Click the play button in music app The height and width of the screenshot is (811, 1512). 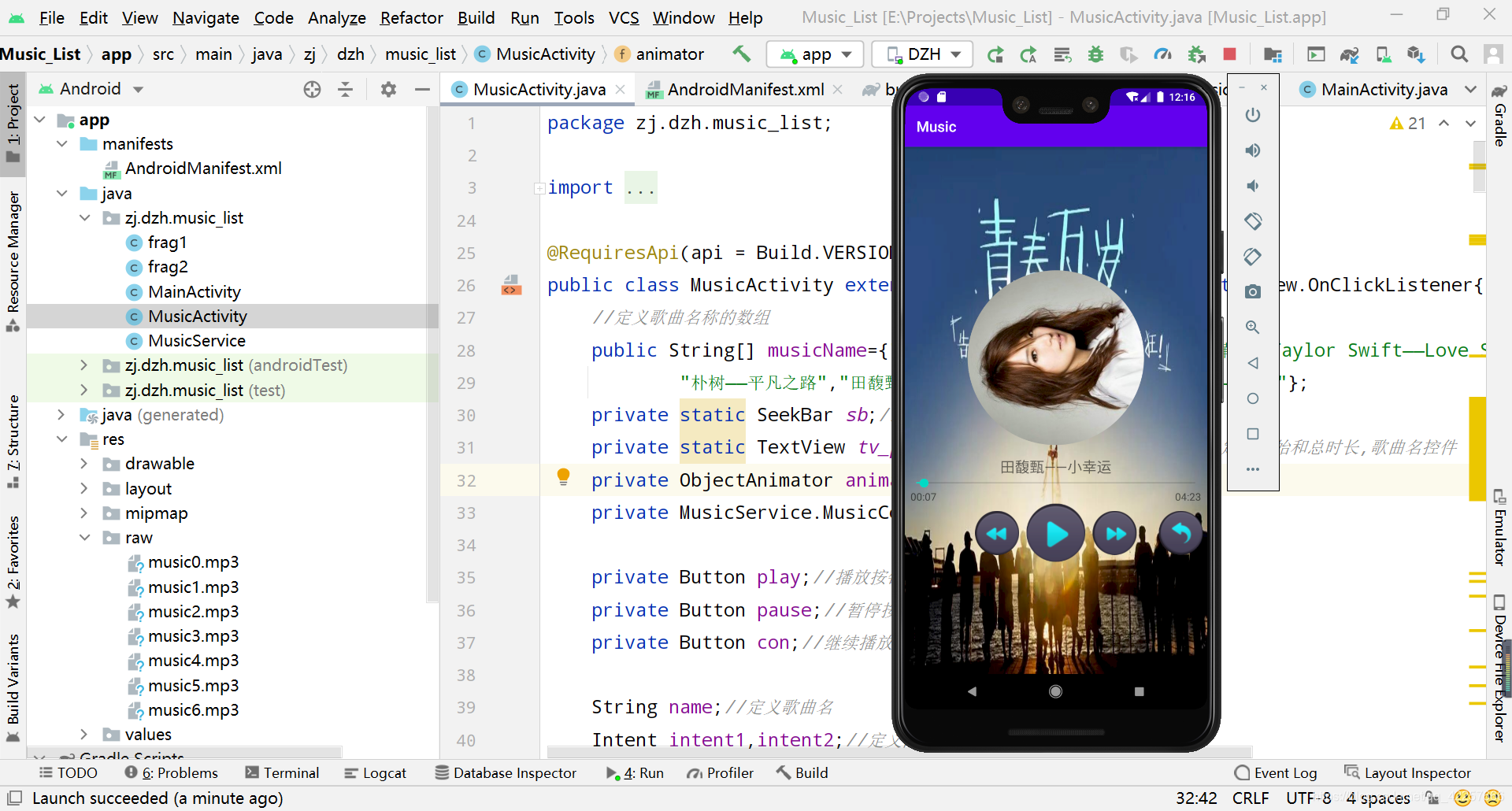pyautogui.click(x=1056, y=534)
